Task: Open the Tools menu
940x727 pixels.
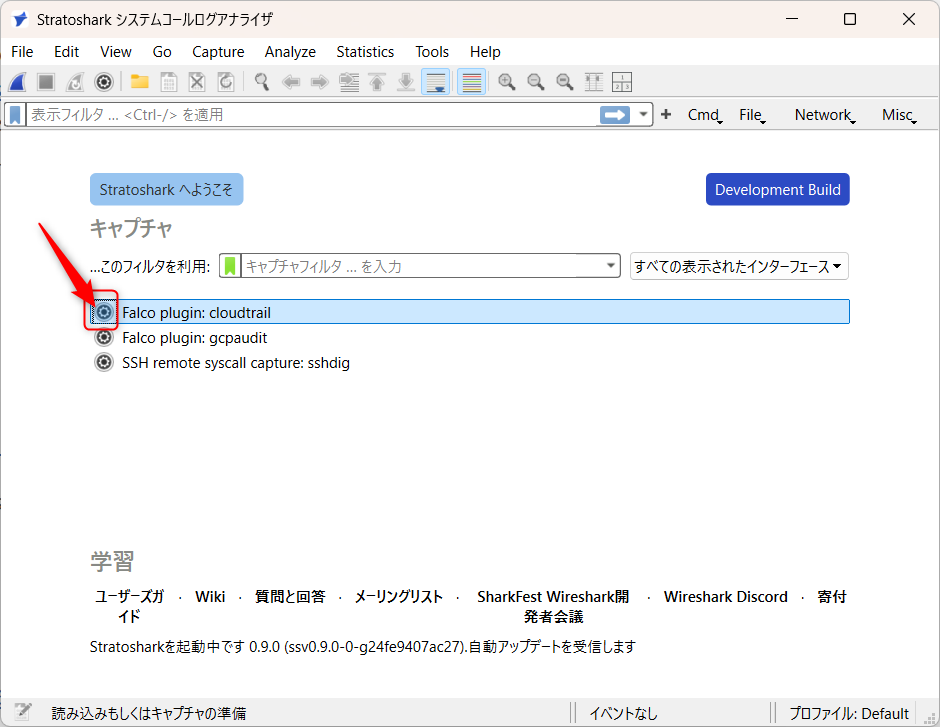Action: click(432, 52)
